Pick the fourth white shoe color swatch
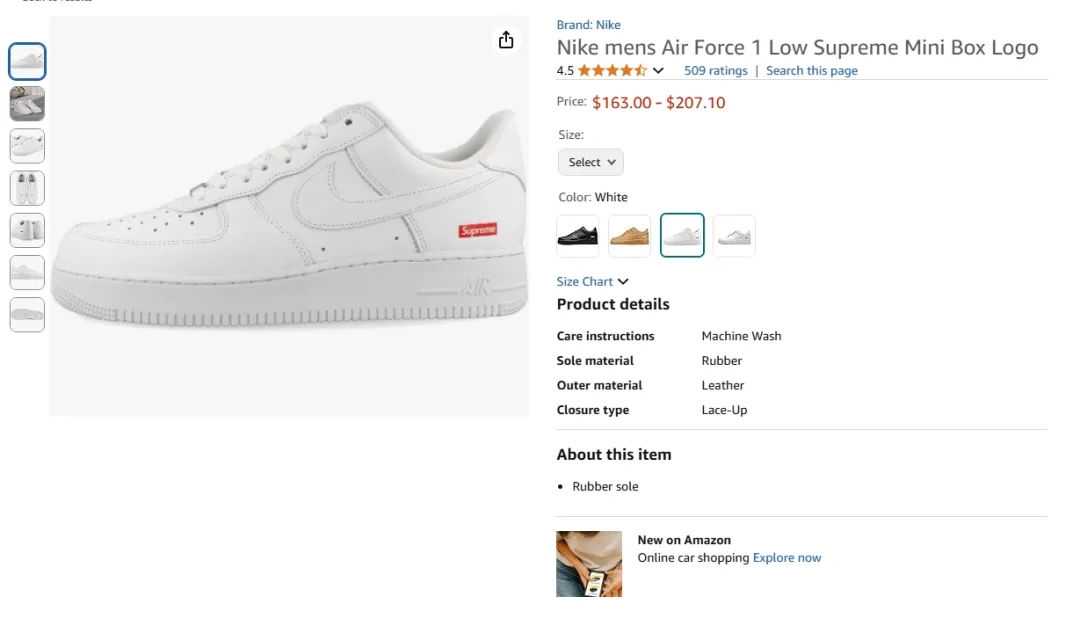Screen dimensions: 1080x626 pyautogui.click(x=734, y=236)
